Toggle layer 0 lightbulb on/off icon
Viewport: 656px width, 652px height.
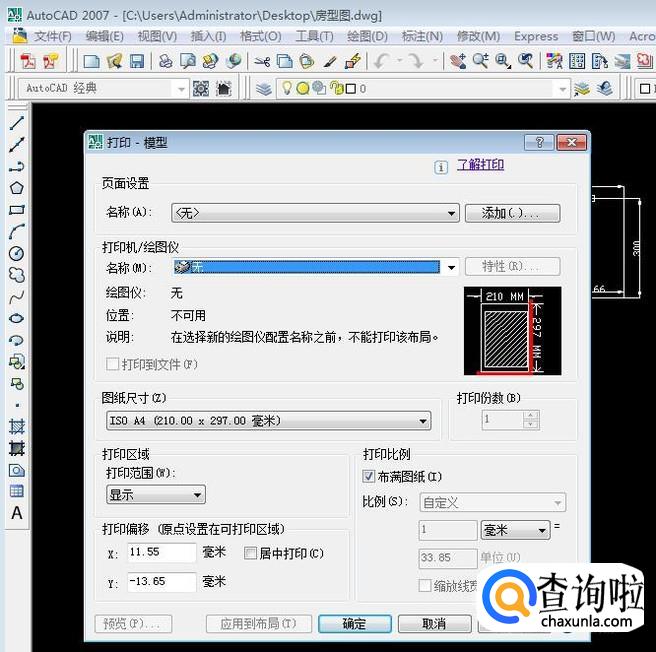(x=287, y=88)
